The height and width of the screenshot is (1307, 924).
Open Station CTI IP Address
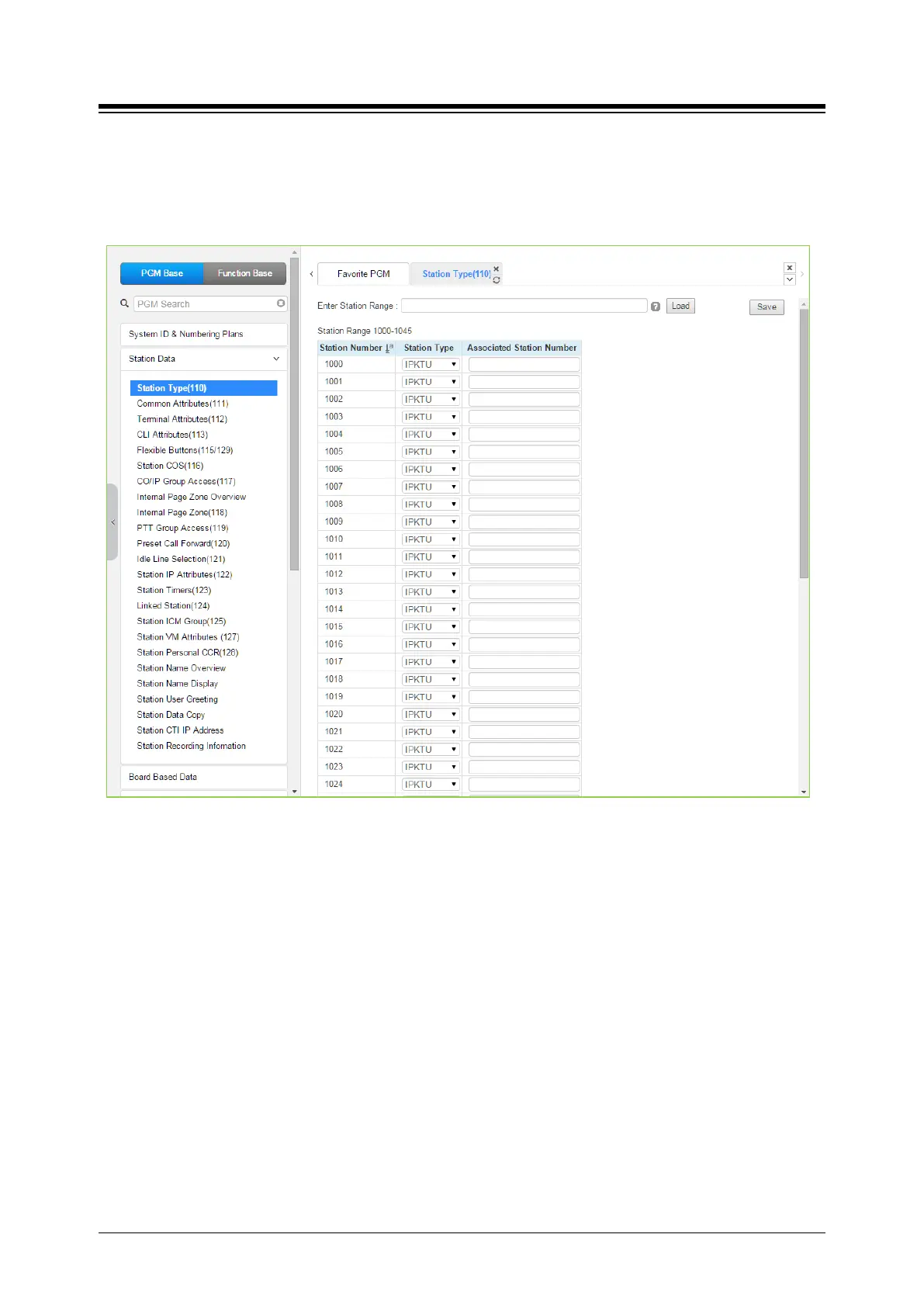tap(180, 730)
